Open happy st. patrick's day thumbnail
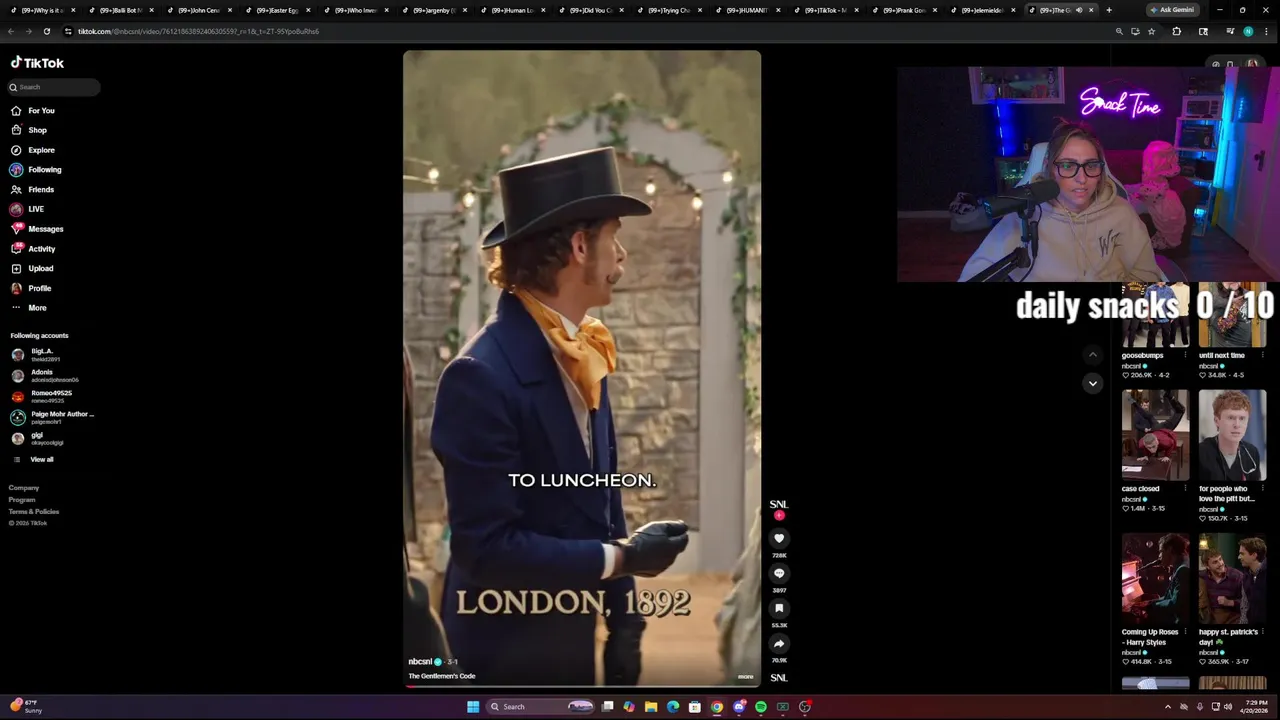1280x720 pixels. click(x=1232, y=579)
